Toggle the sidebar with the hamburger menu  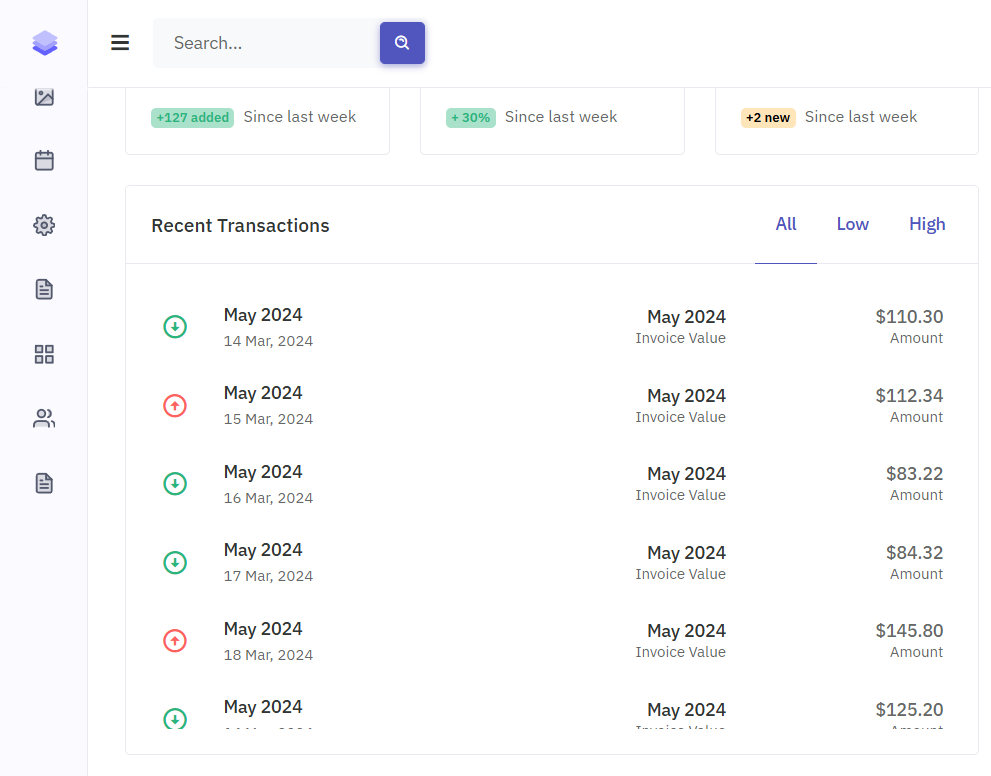point(120,43)
